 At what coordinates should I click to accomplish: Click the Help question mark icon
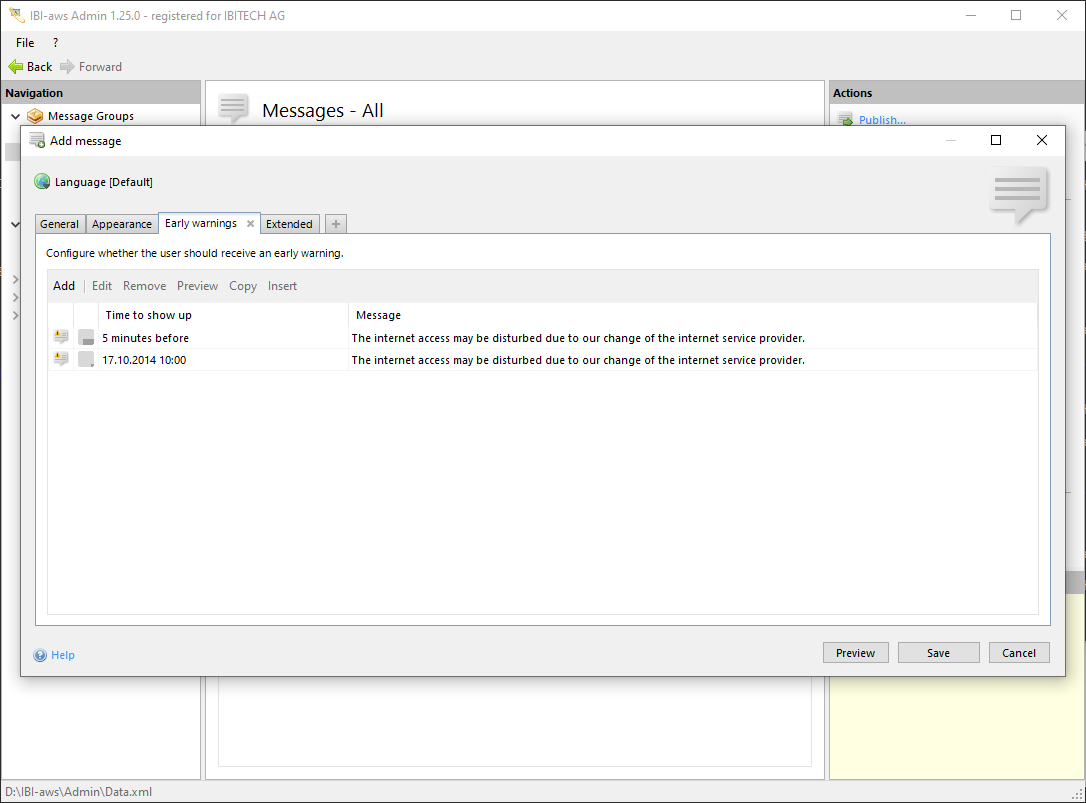click(x=40, y=655)
